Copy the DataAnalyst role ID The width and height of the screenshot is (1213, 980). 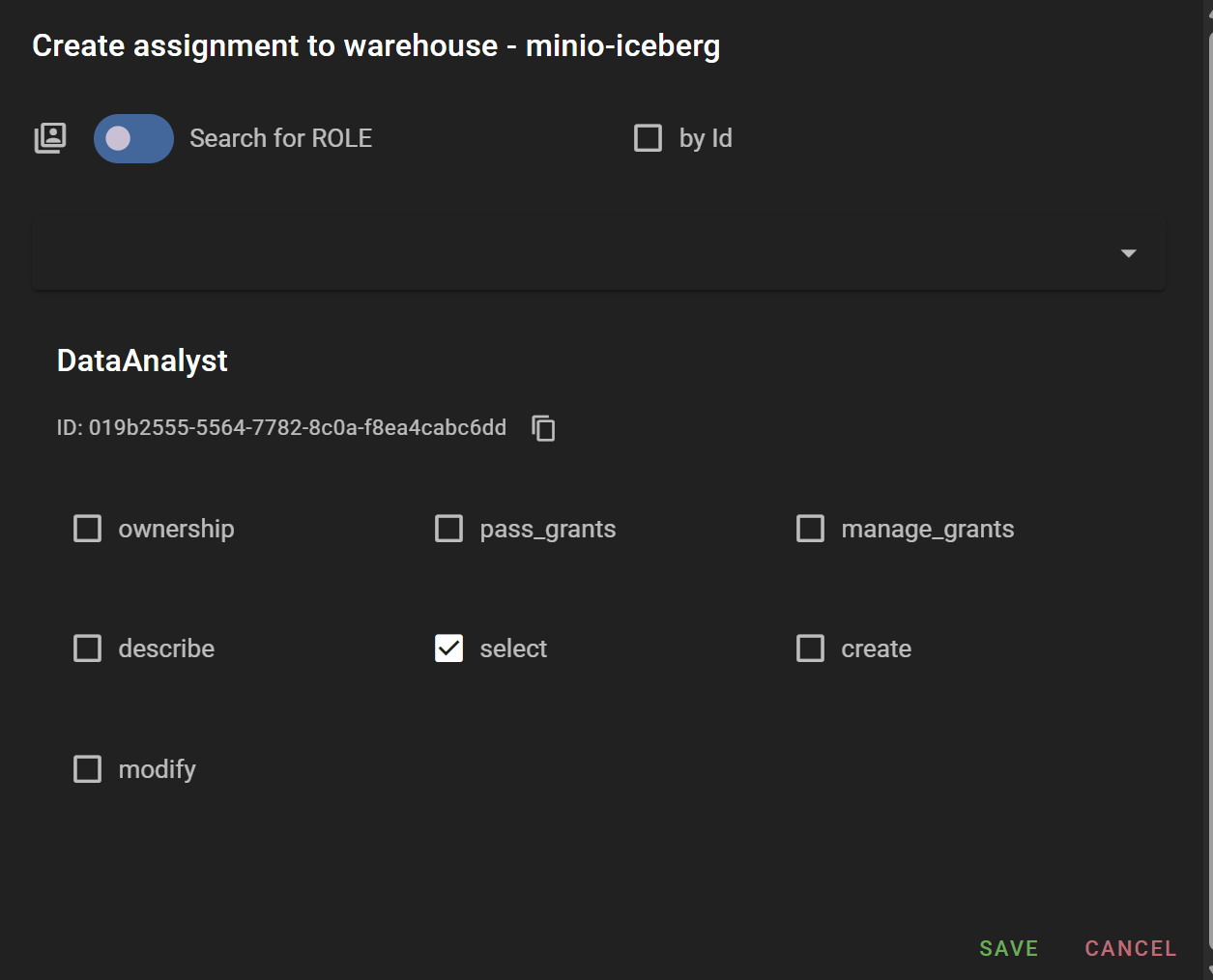coord(543,428)
